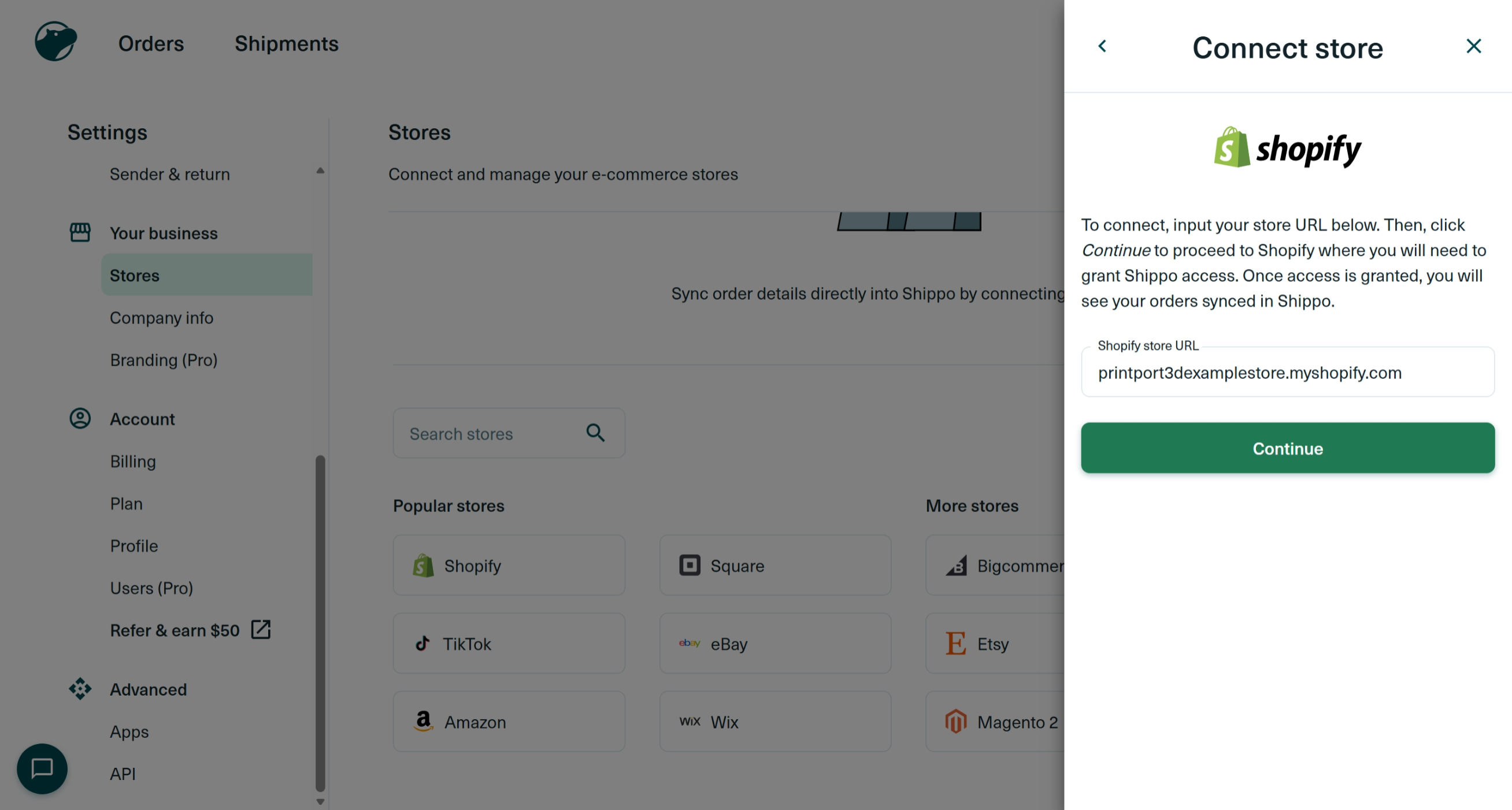Select the Shopify store card
This screenshot has height=810, width=1512.
(509, 565)
